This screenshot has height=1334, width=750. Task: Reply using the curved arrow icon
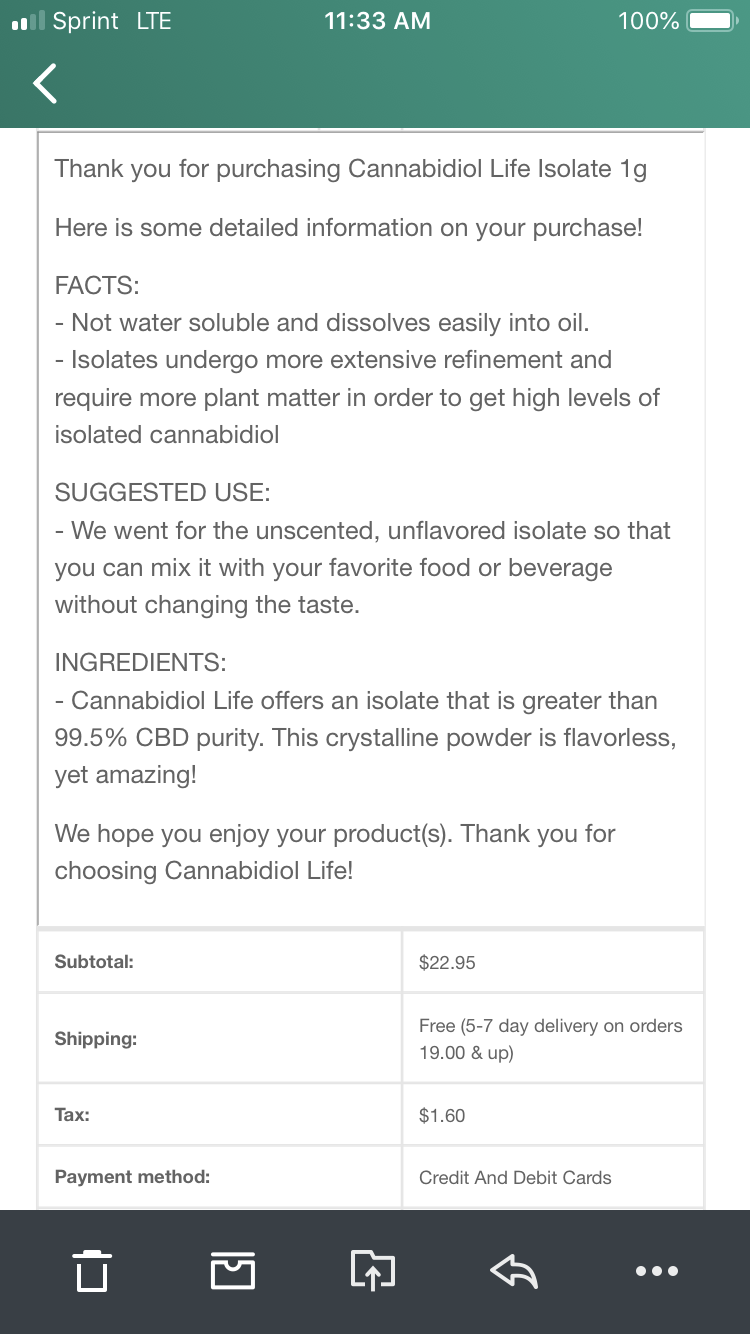point(515,1271)
